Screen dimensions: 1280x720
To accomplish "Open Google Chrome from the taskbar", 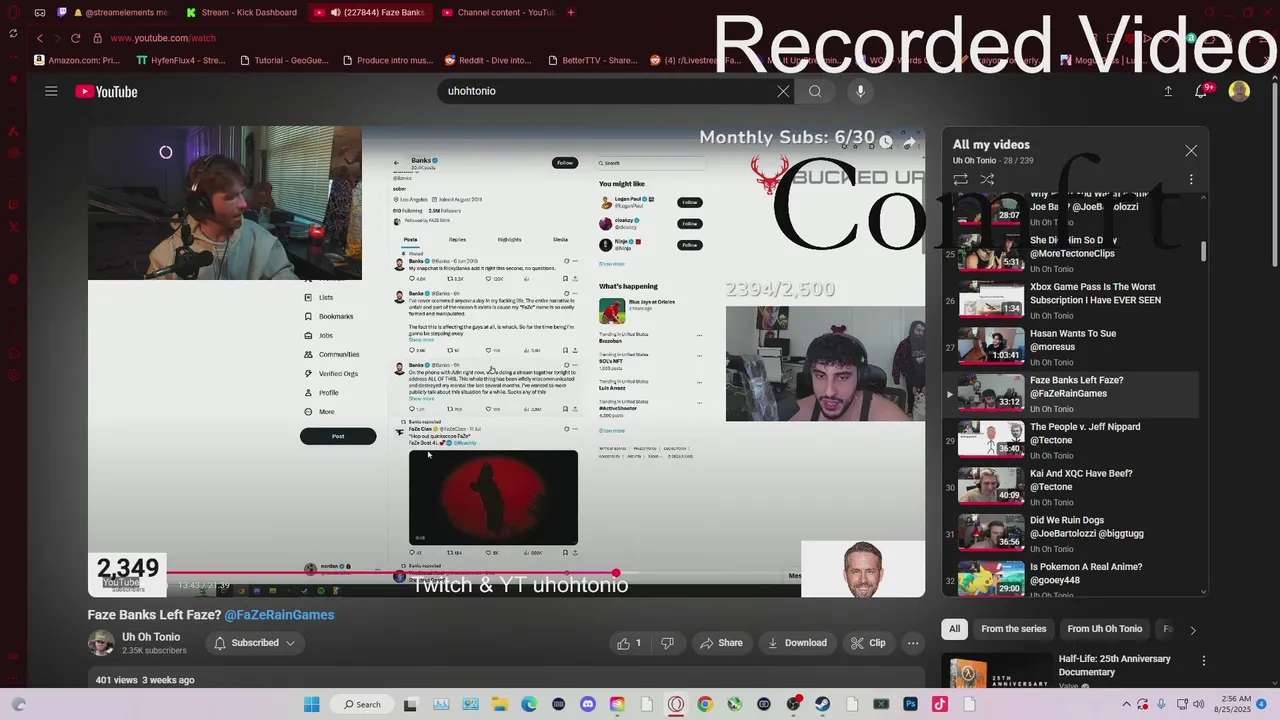I will pos(705,704).
